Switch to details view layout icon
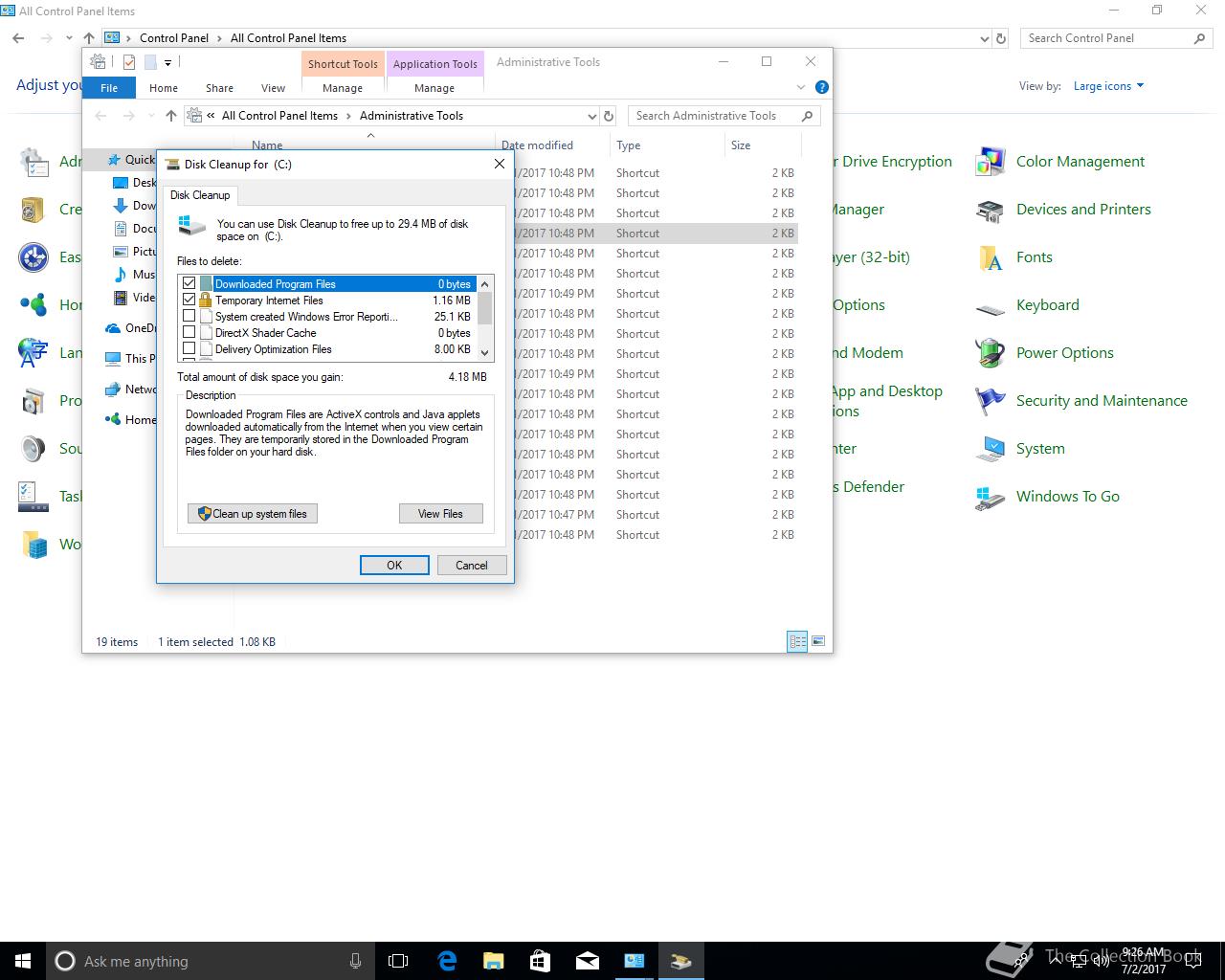This screenshot has width=1225, height=980. click(x=797, y=641)
